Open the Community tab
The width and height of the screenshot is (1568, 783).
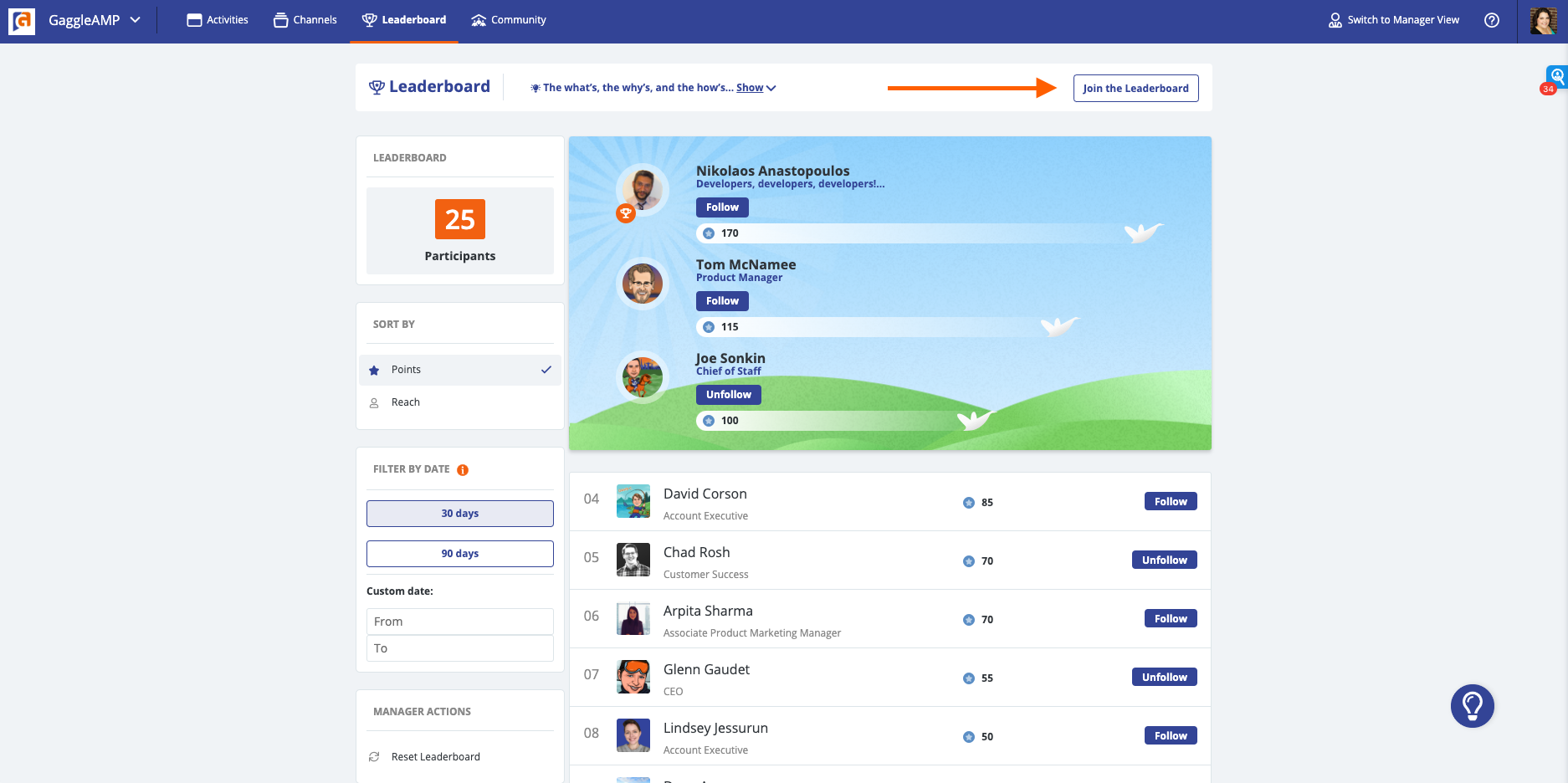[x=509, y=20]
